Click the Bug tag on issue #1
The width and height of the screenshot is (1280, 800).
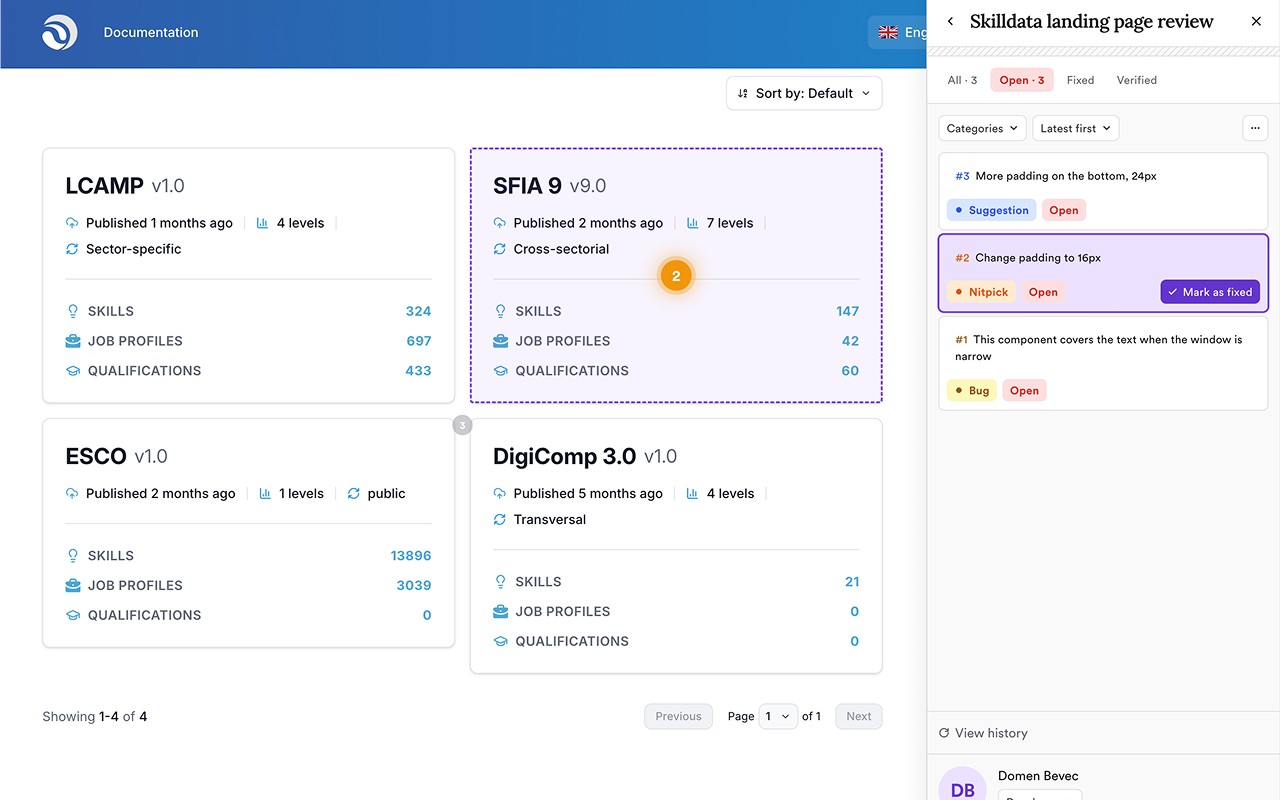972,391
